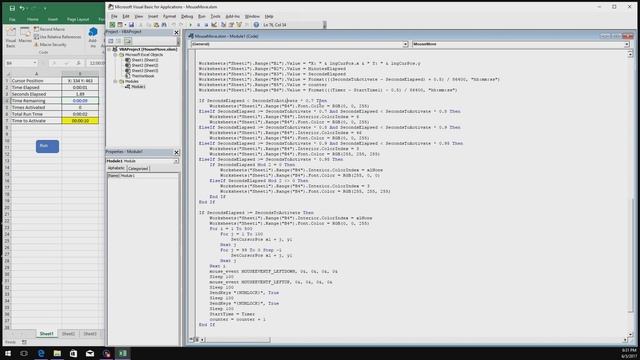The image size is (640, 360).
Task: Open Object Browser via toolbar icon
Action: [239, 25]
